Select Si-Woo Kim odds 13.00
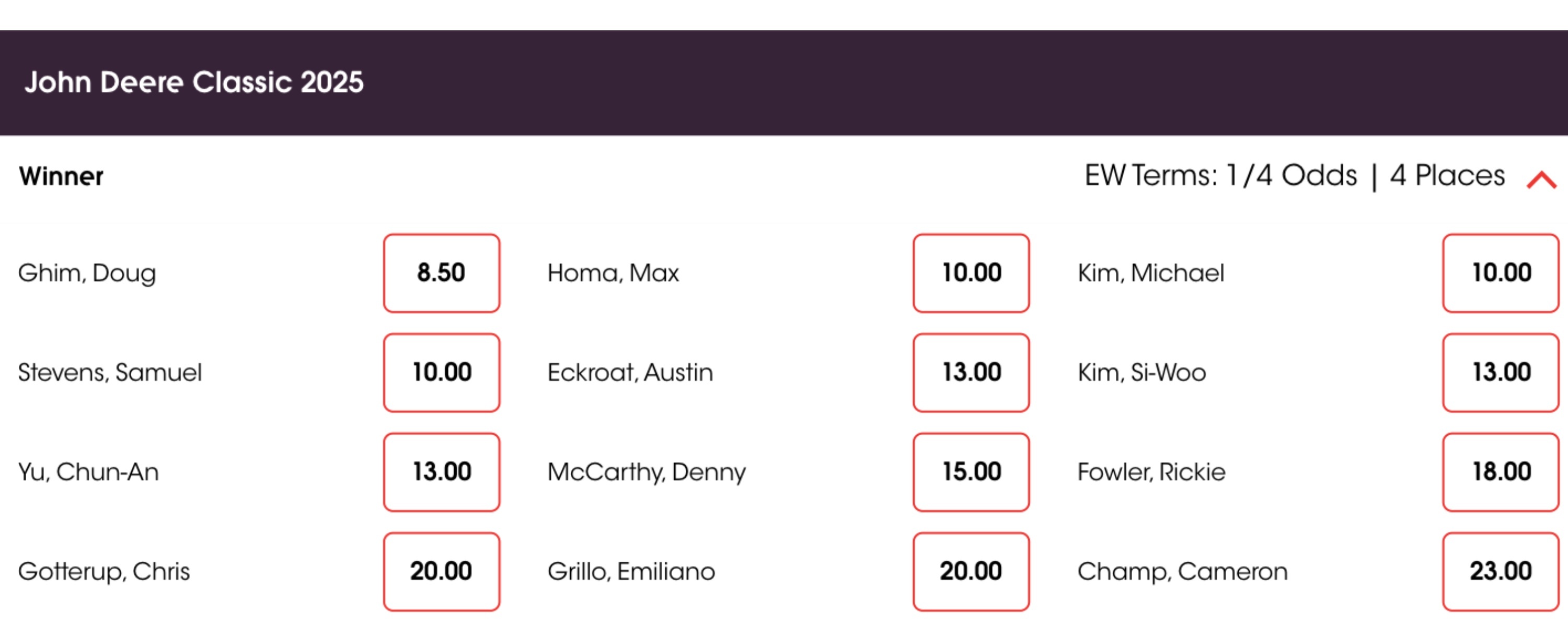 (1501, 373)
